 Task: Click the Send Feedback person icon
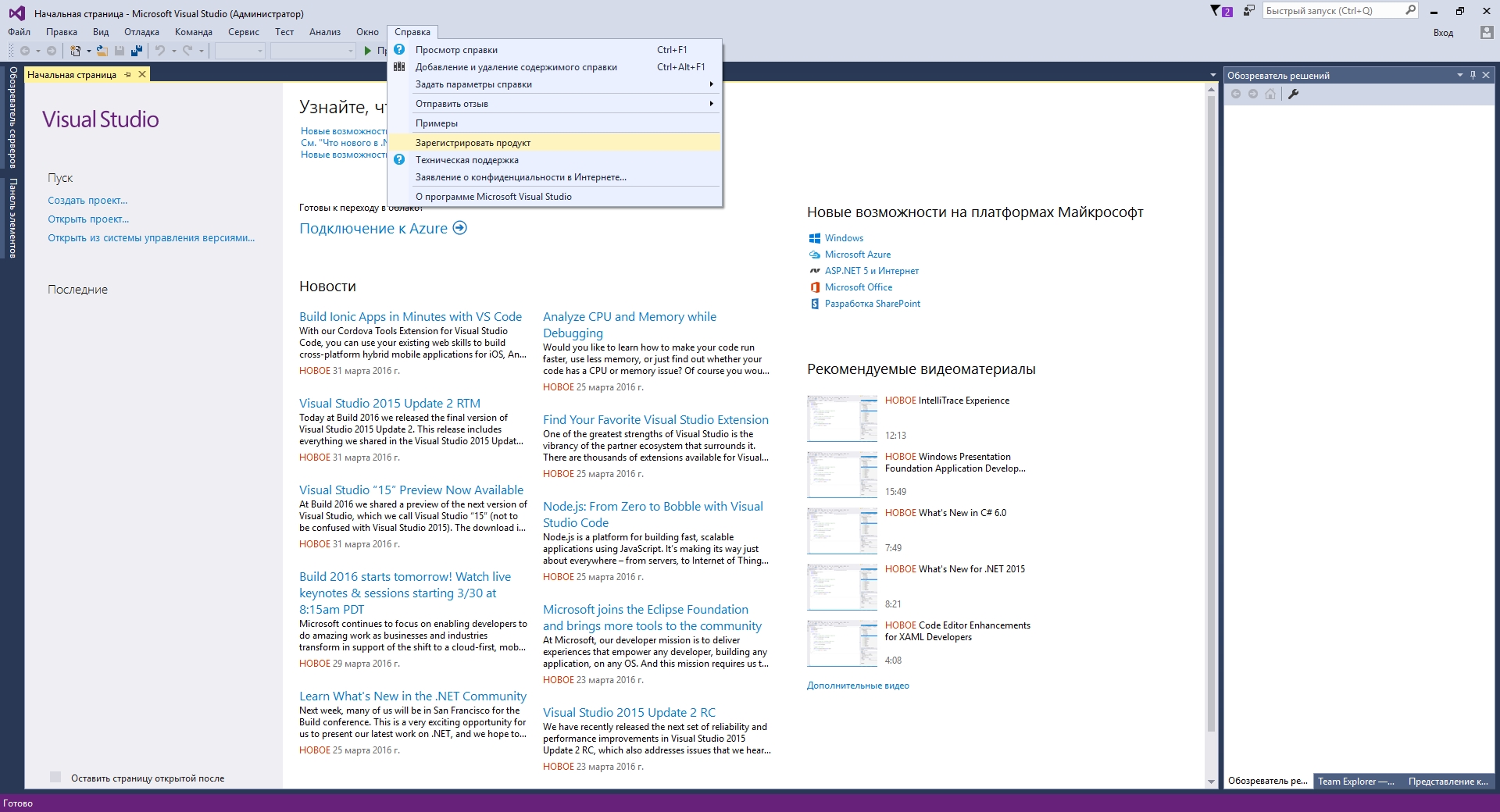tap(1248, 10)
